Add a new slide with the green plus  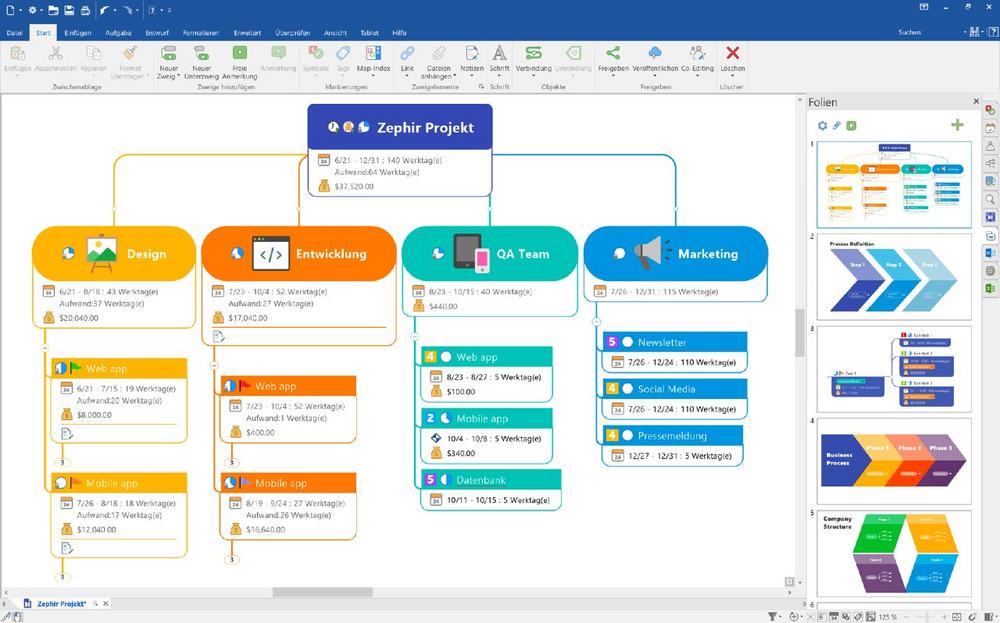coord(957,125)
